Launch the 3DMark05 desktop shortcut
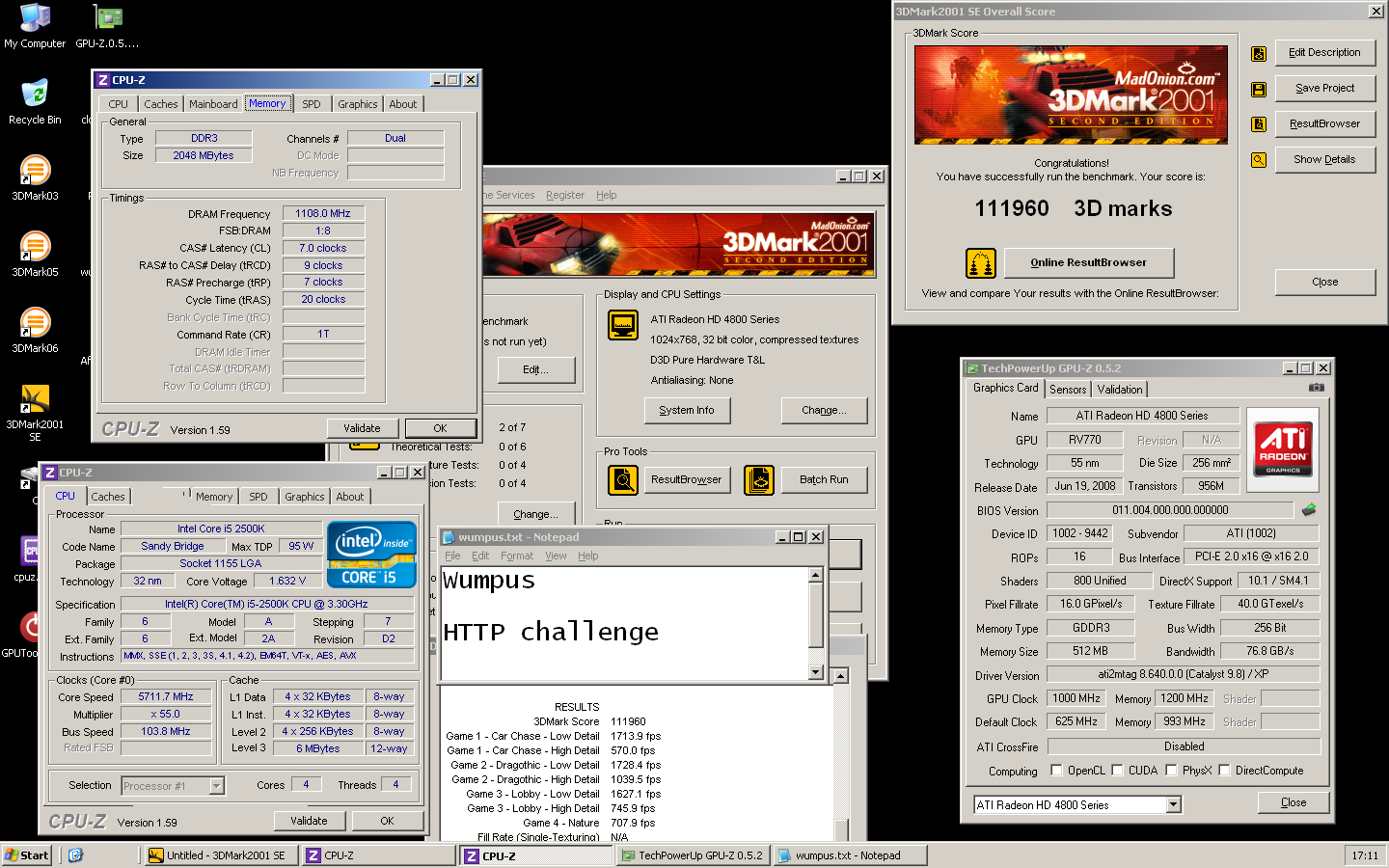 [35, 255]
